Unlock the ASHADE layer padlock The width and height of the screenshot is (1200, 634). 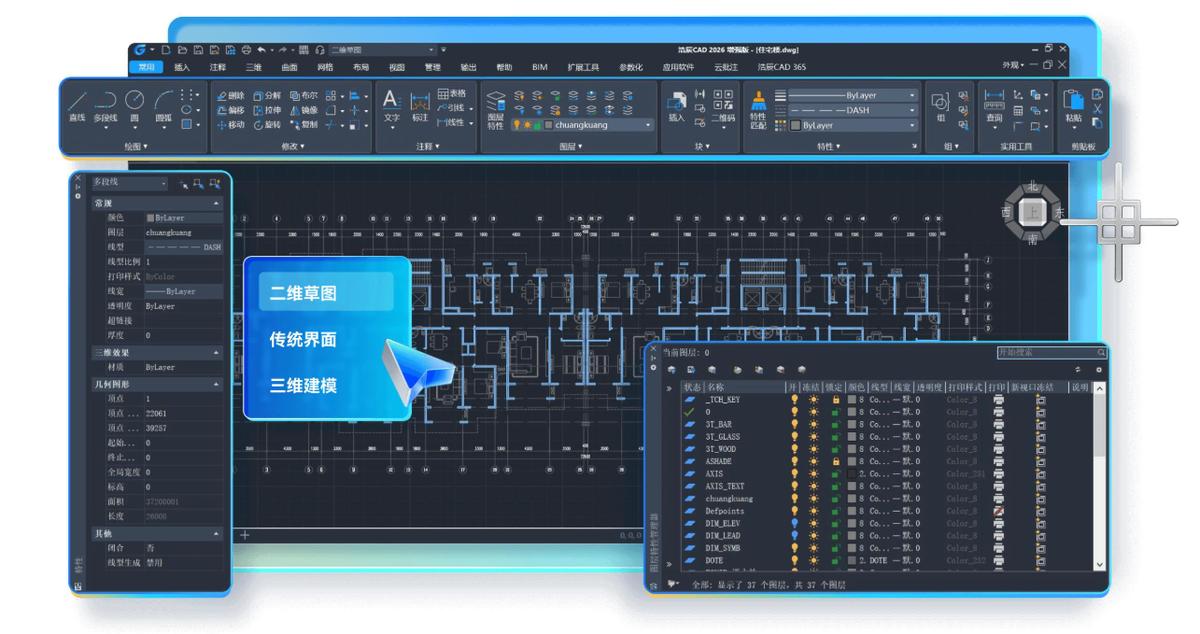click(x=835, y=462)
